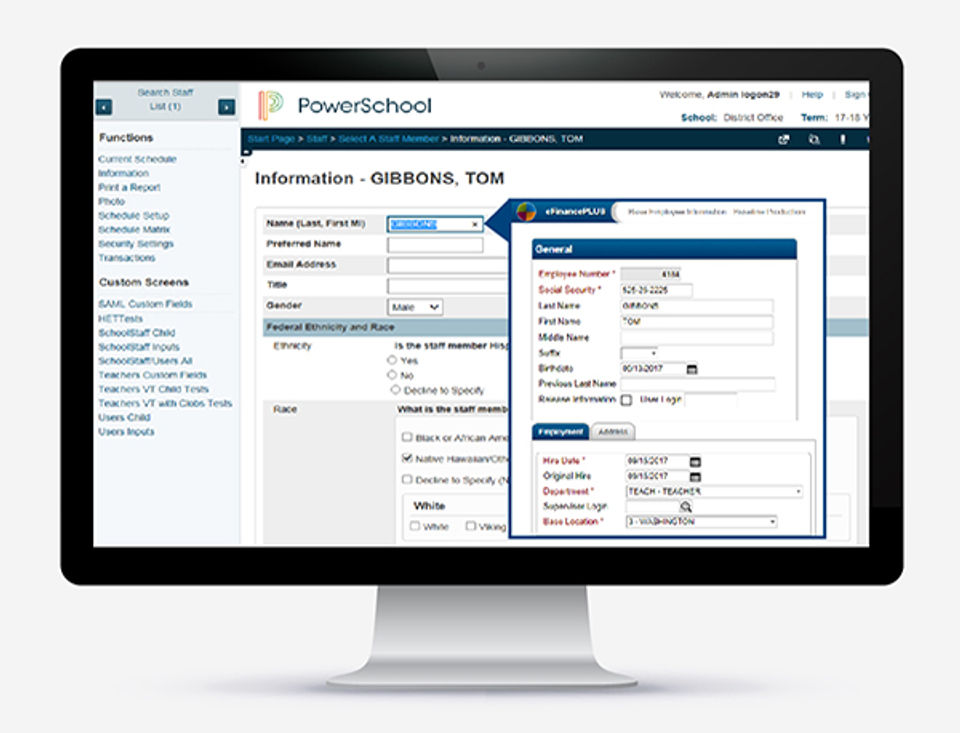Open the Information function link
960x733 pixels.
click(123, 173)
